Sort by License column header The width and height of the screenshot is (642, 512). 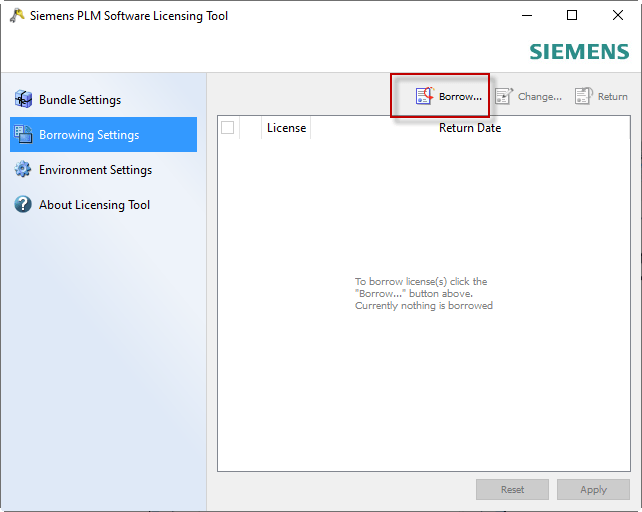point(286,128)
